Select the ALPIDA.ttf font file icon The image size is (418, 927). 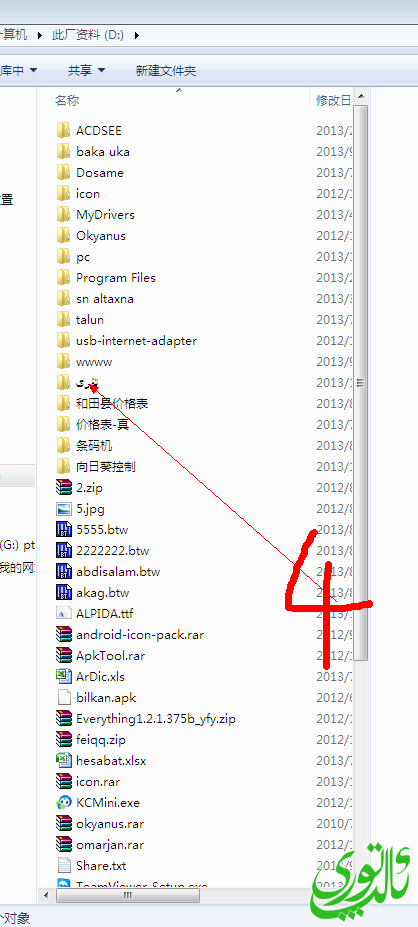[x=63, y=614]
